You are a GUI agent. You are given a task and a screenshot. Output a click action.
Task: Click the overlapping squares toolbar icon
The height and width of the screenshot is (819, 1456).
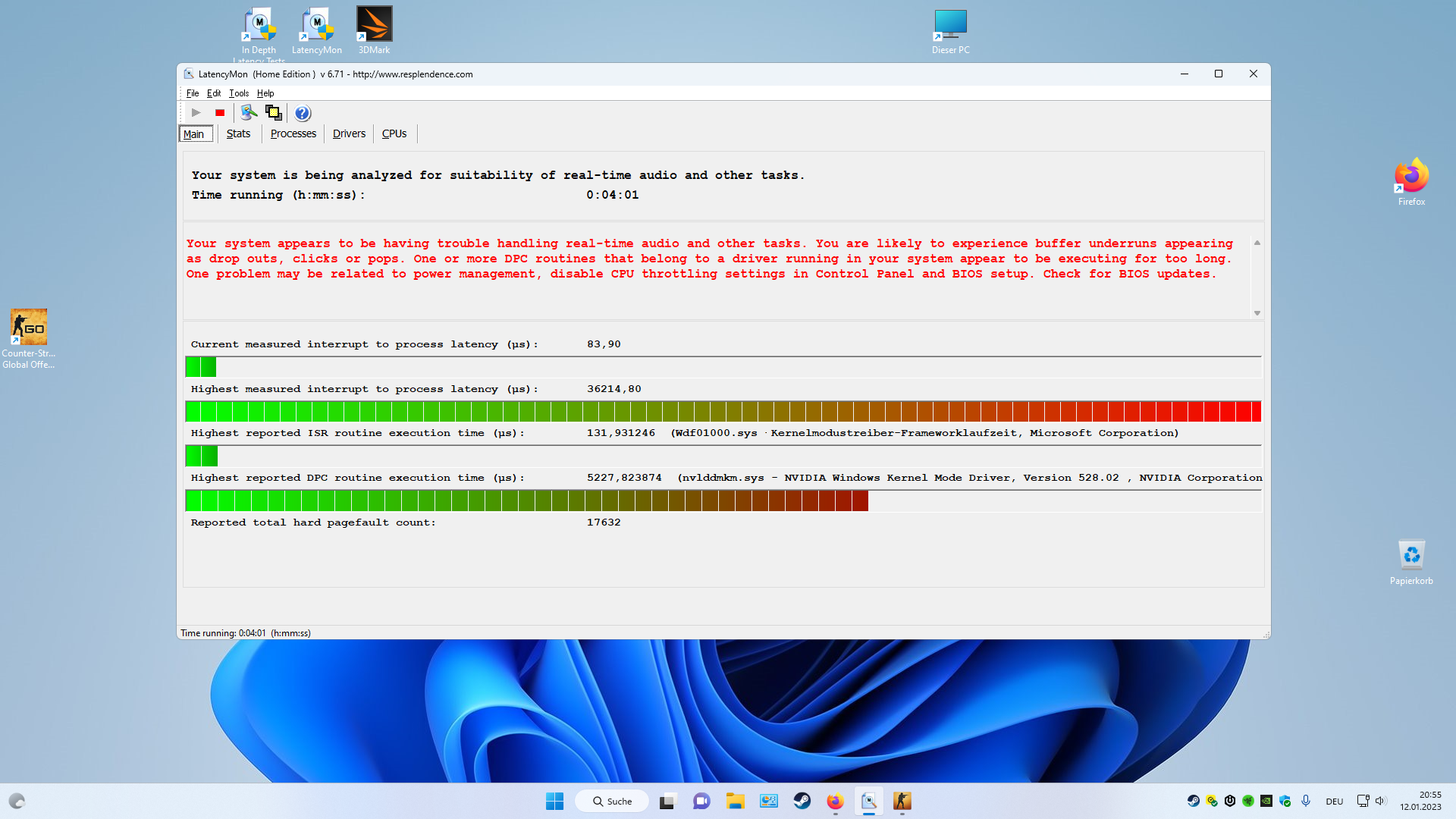pyautogui.click(x=274, y=113)
